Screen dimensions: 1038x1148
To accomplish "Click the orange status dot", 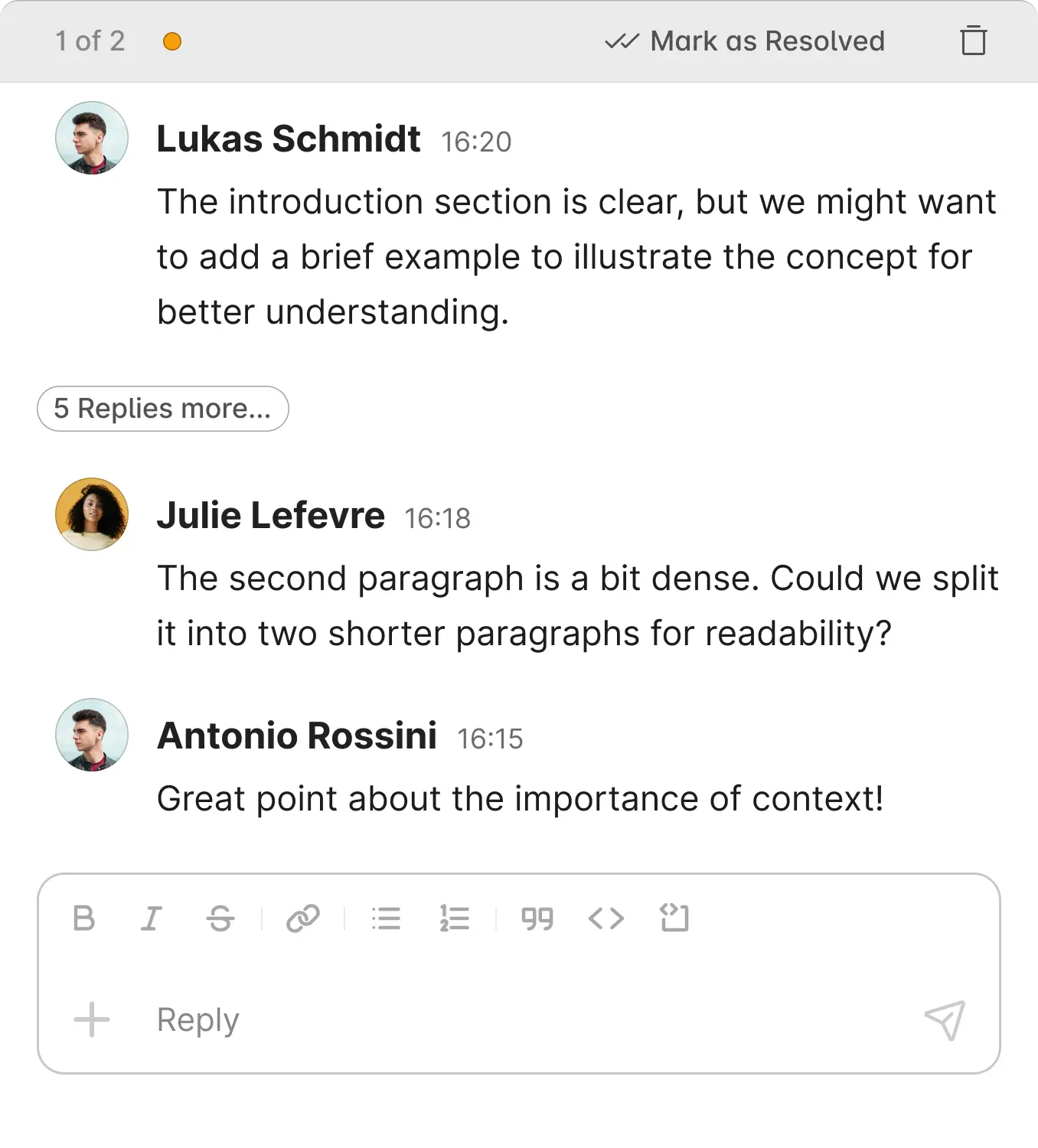I will (172, 41).
